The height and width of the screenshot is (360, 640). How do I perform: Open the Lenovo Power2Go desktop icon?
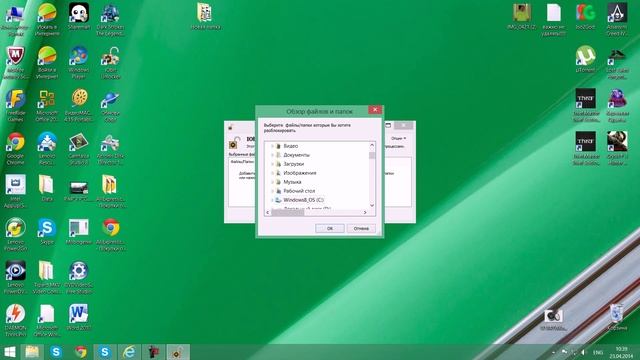pyautogui.click(x=16, y=234)
